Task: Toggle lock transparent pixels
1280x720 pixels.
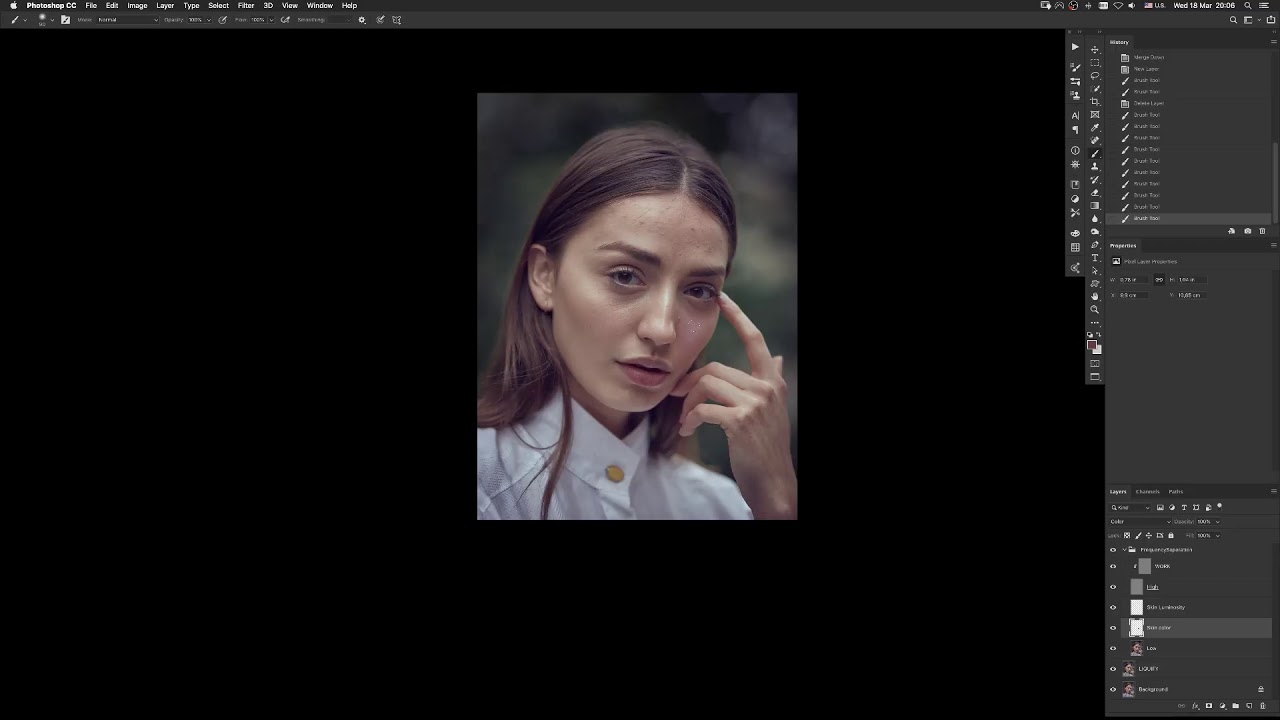Action: click(x=1127, y=535)
